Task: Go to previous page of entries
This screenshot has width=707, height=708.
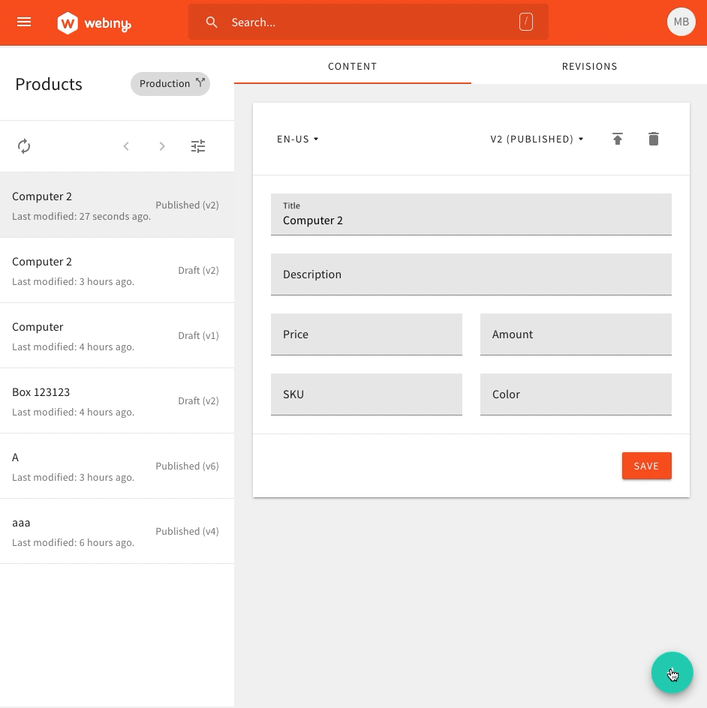Action: tap(126, 146)
